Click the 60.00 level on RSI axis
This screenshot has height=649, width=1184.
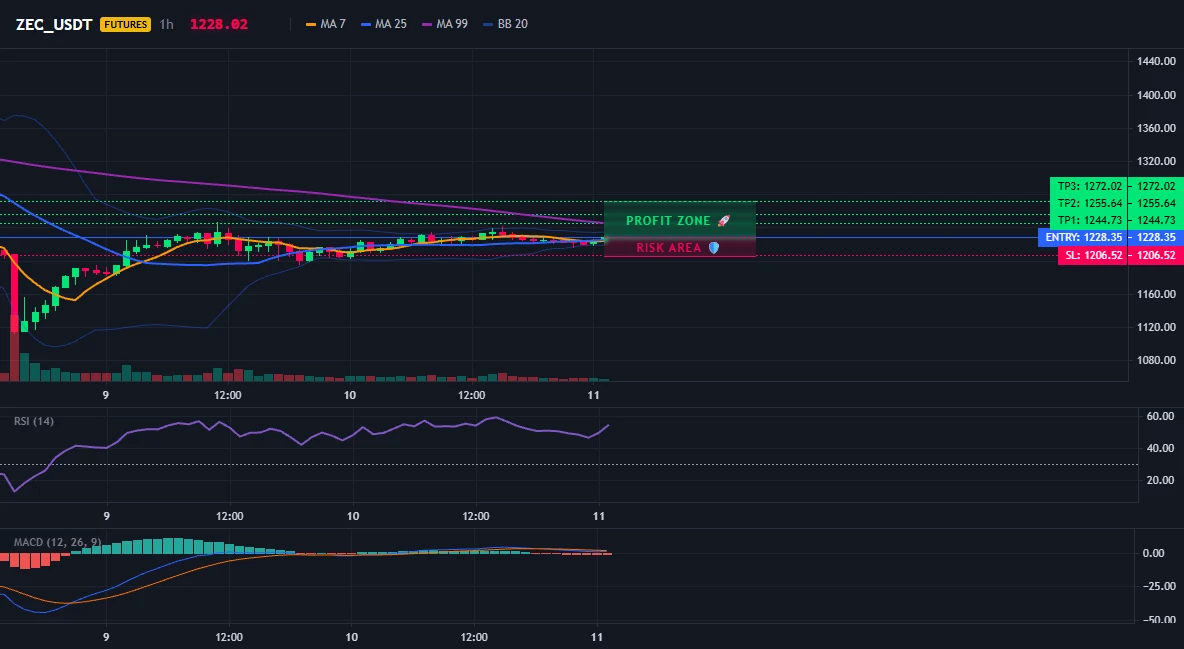pyautogui.click(x=1161, y=416)
